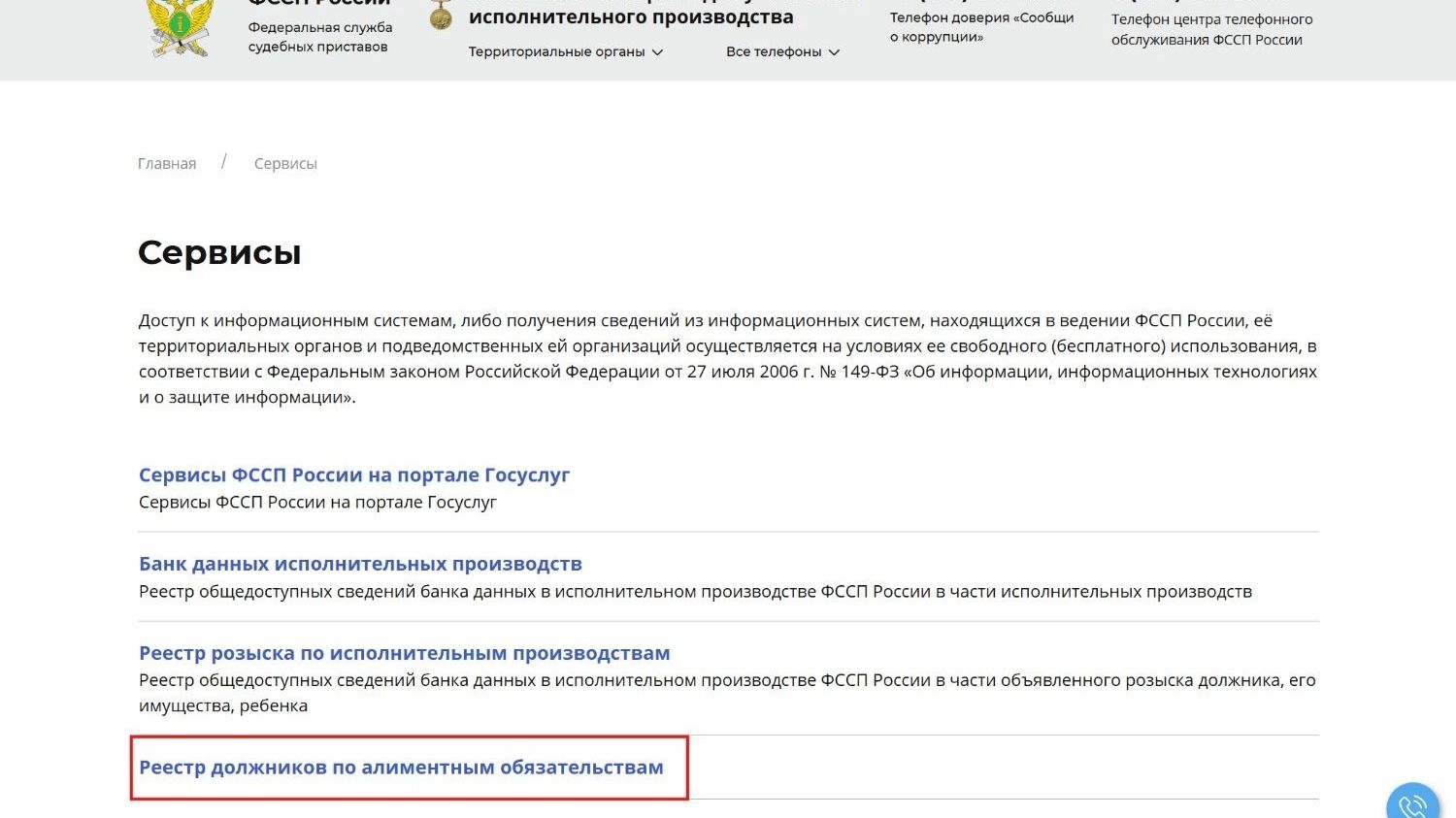Click the 'исполнительного производства' header title
Image resolution: width=1456 pixels, height=818 pixels.
click(x=631, y=17)
